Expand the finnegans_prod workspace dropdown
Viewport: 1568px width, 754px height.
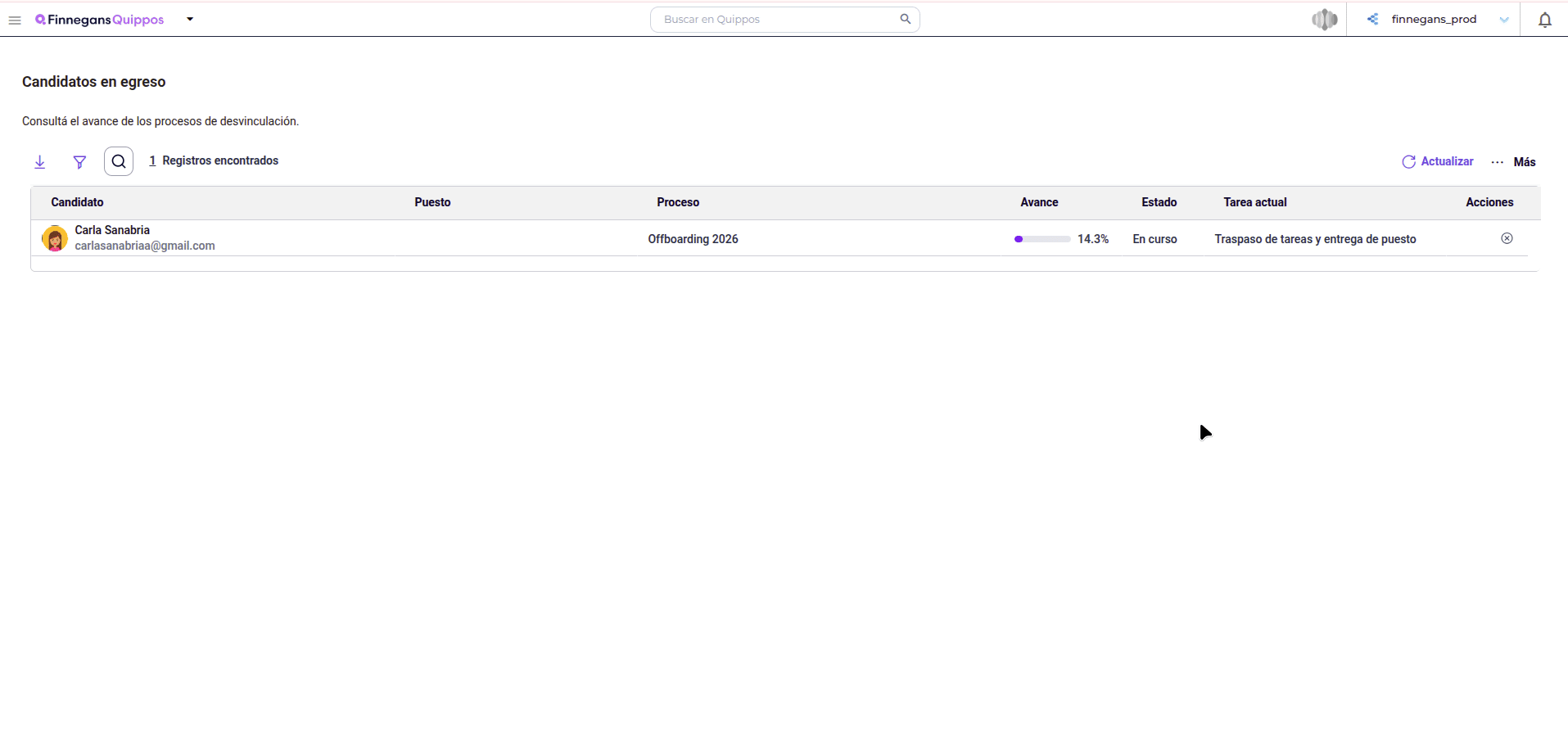1504,20
